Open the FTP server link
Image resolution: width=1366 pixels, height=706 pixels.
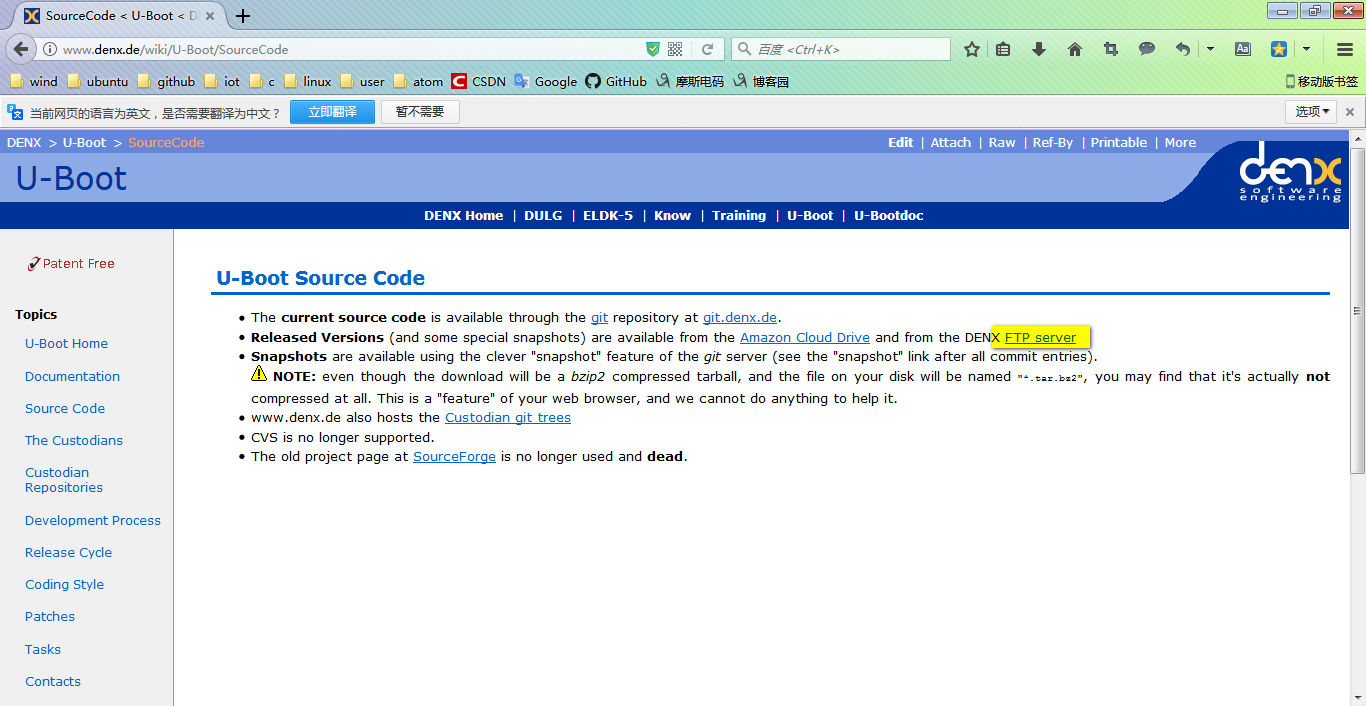coord(1040,337)
